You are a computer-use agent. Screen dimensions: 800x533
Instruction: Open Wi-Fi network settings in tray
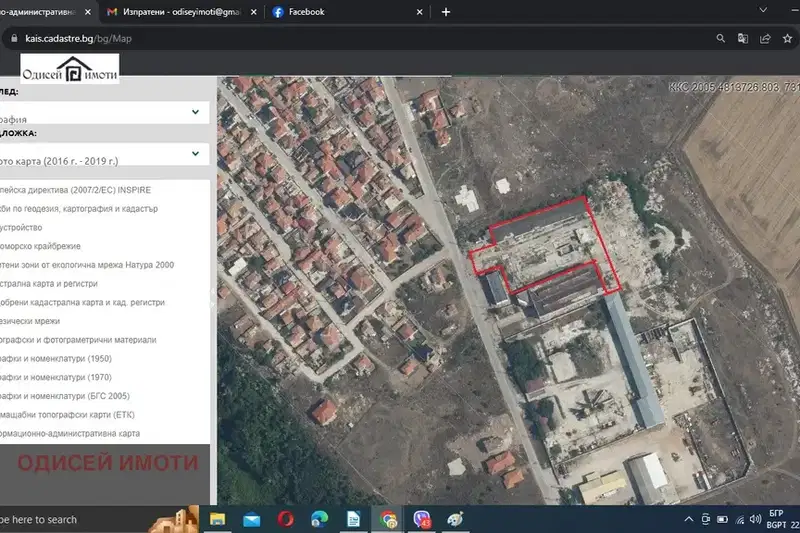pos(740,519)
